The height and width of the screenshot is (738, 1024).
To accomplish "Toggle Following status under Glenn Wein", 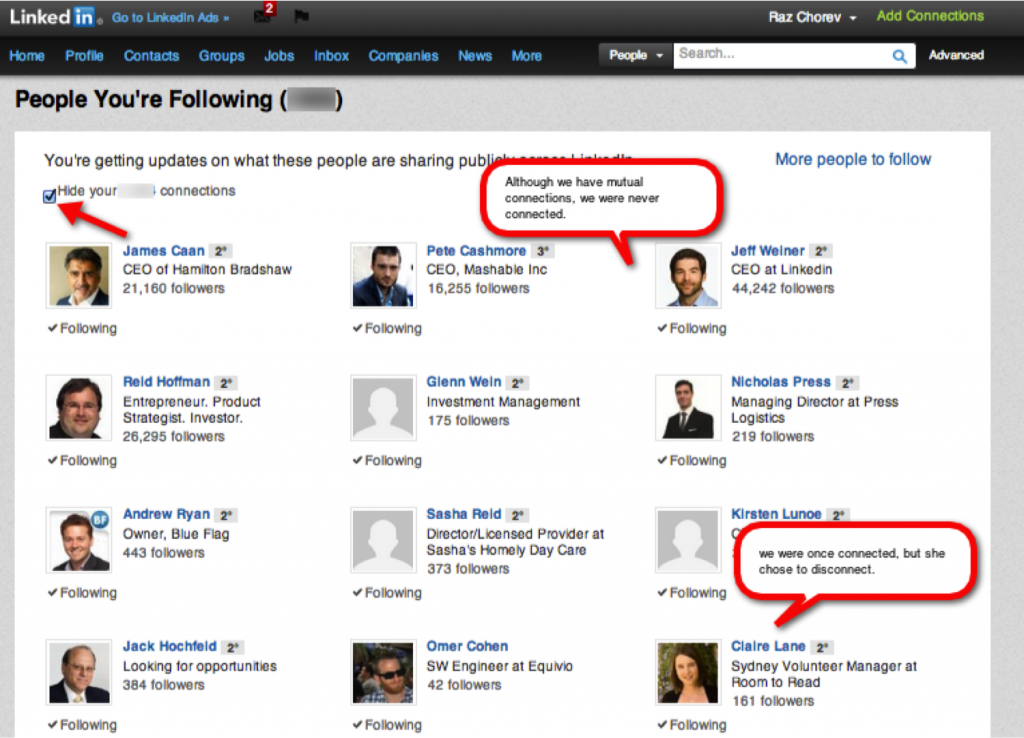I will click(386, 460).
